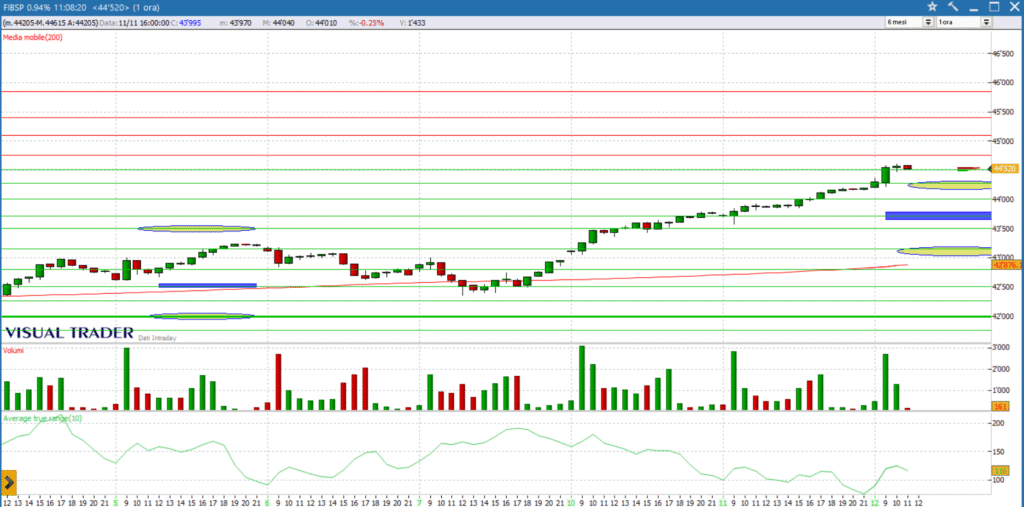The image size is (1024, 507).
Task: Click the range text '(m. 44205-M. 44615 A:44205)'
Action: pos(51,22)
